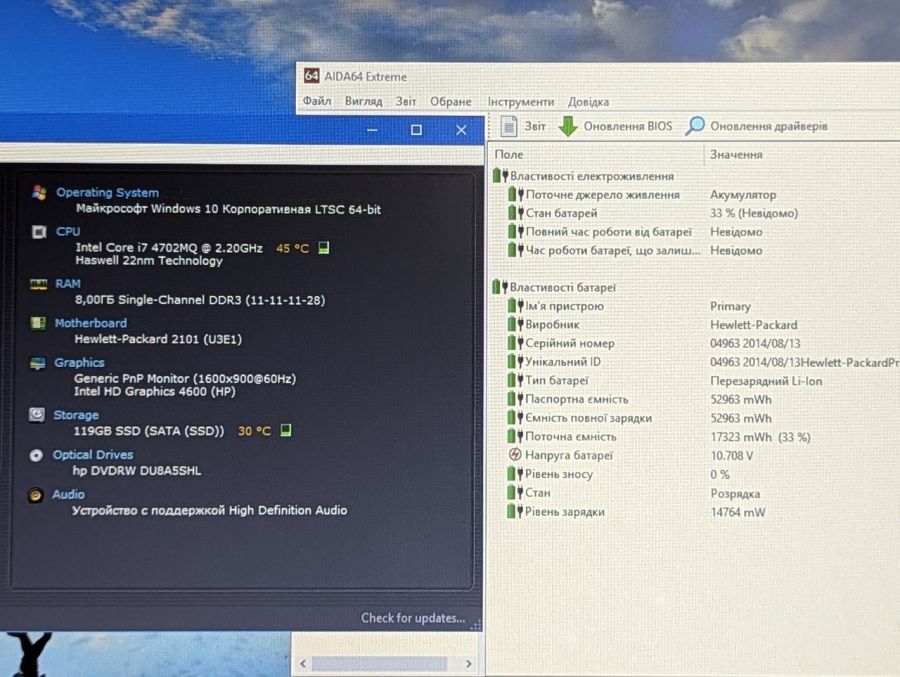Click the value Hewlett-Packard in Виробник row
900x677 pixels.
tap(754, 325)
